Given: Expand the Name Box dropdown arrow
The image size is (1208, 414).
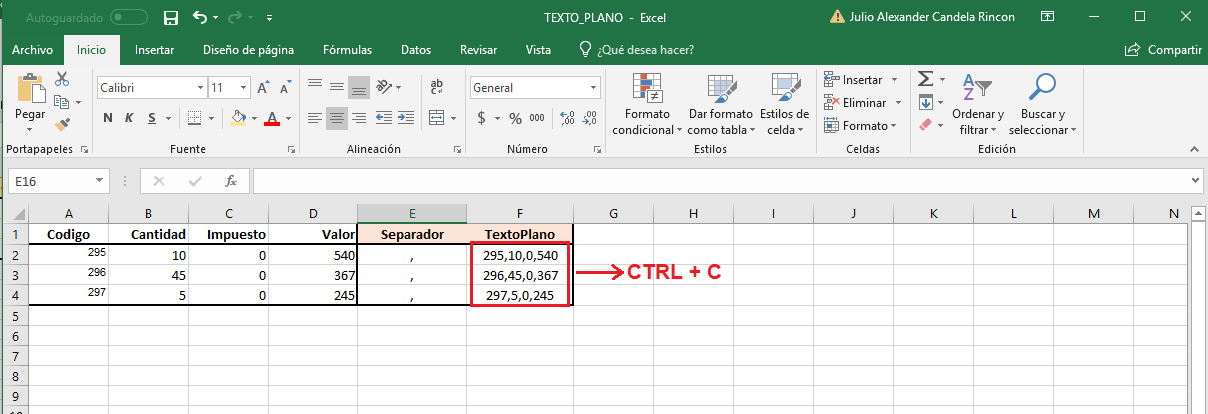Looking at the screenshot, I should (100, 181).
